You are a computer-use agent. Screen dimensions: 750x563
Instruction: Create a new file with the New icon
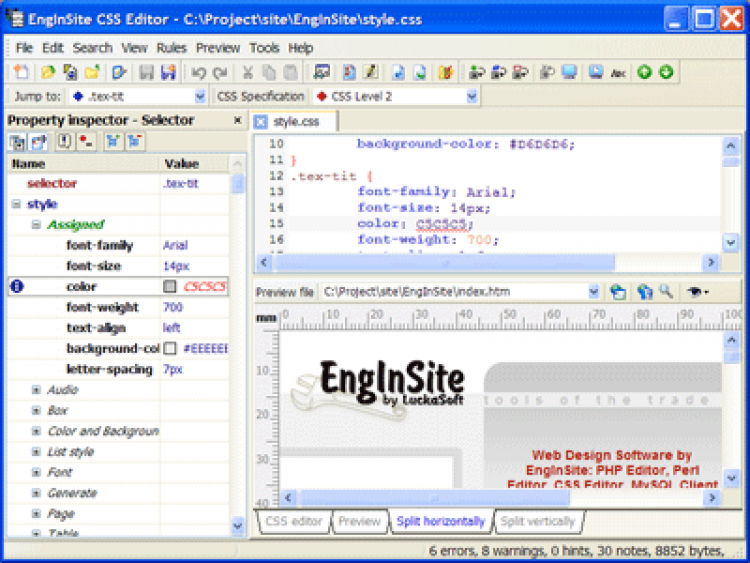(x=22, y=72)
